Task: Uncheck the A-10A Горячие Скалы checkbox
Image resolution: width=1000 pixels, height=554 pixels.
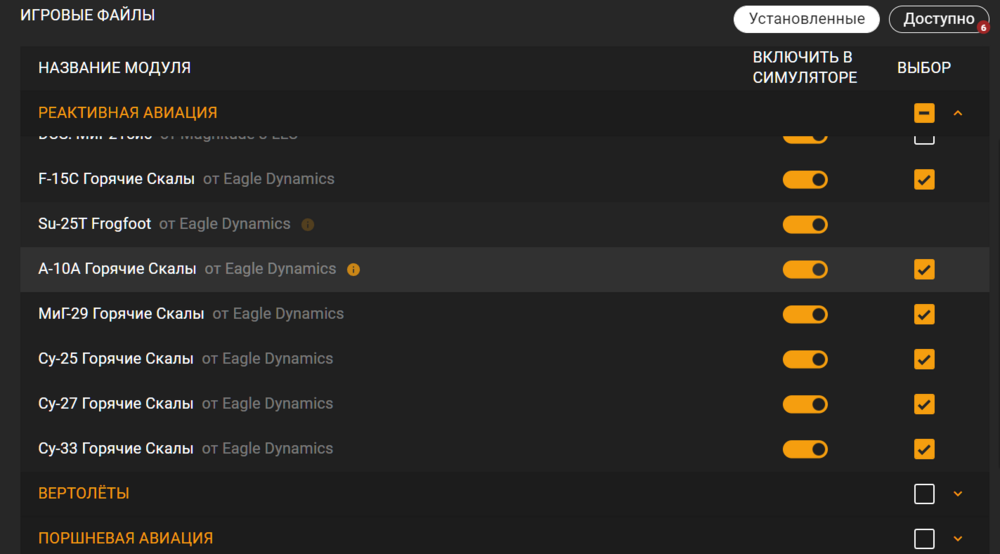Action: (x=924, y=269)
